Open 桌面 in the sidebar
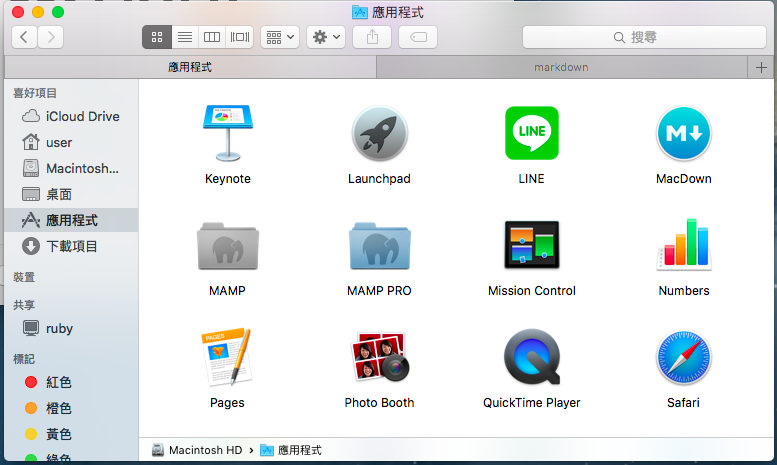 (71, 194)
